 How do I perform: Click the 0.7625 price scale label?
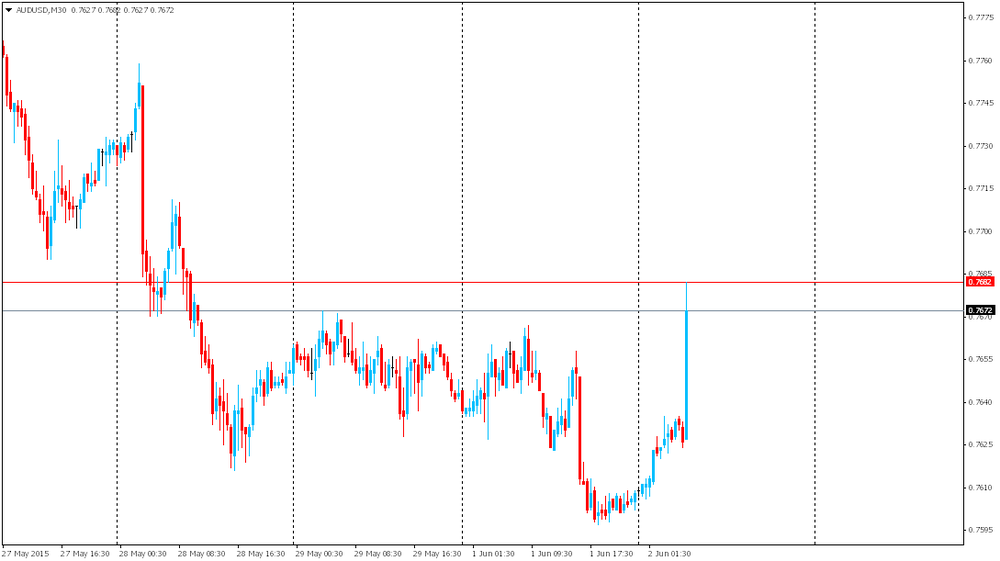coord(981,444)
